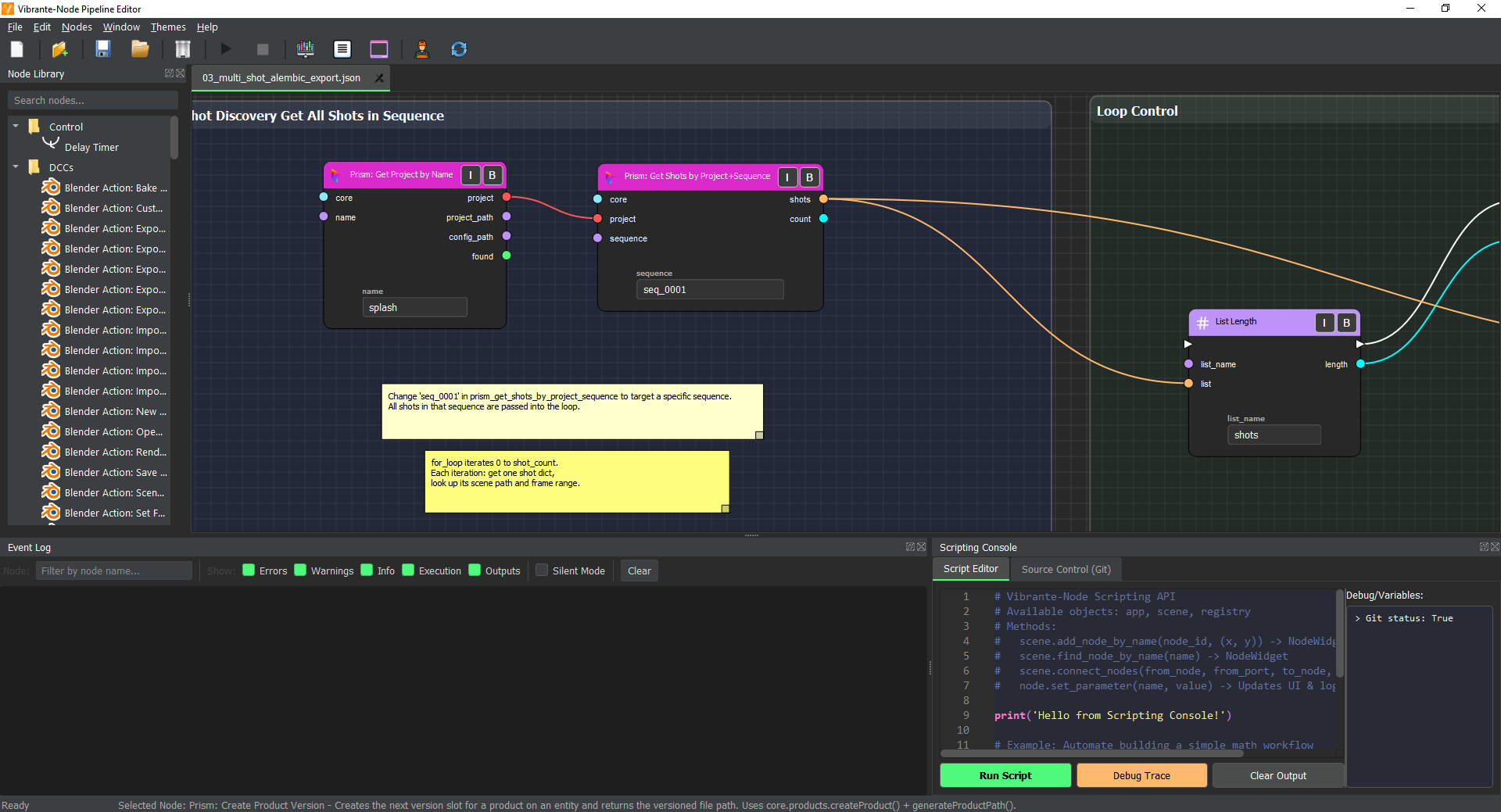The height and width of the screenshot is (812, 1501).
Task: Open the Window menu
Action: pos(121,27)
